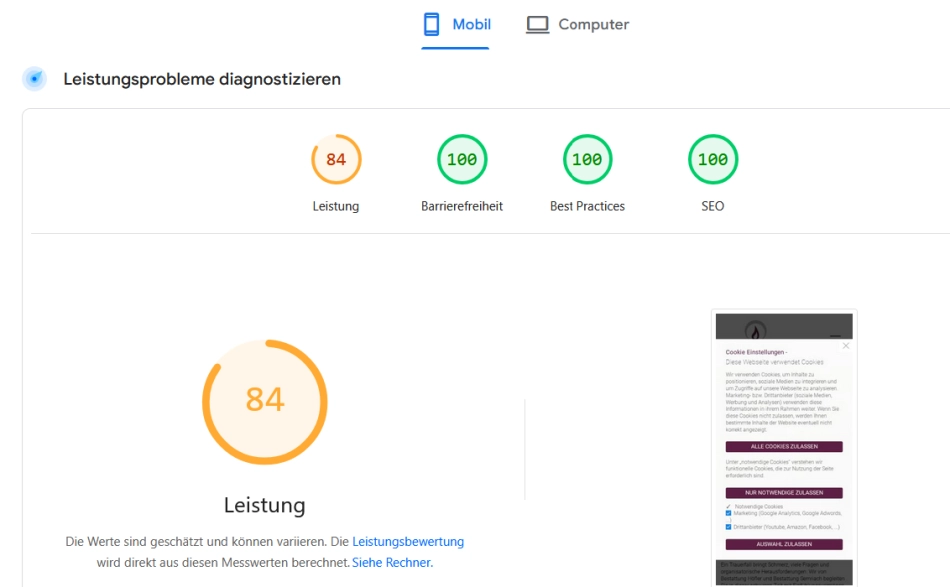The image size is (950, 587).
Task: Toggle the Drittanbieter cookies checkbox
Action: coord(728,526)
